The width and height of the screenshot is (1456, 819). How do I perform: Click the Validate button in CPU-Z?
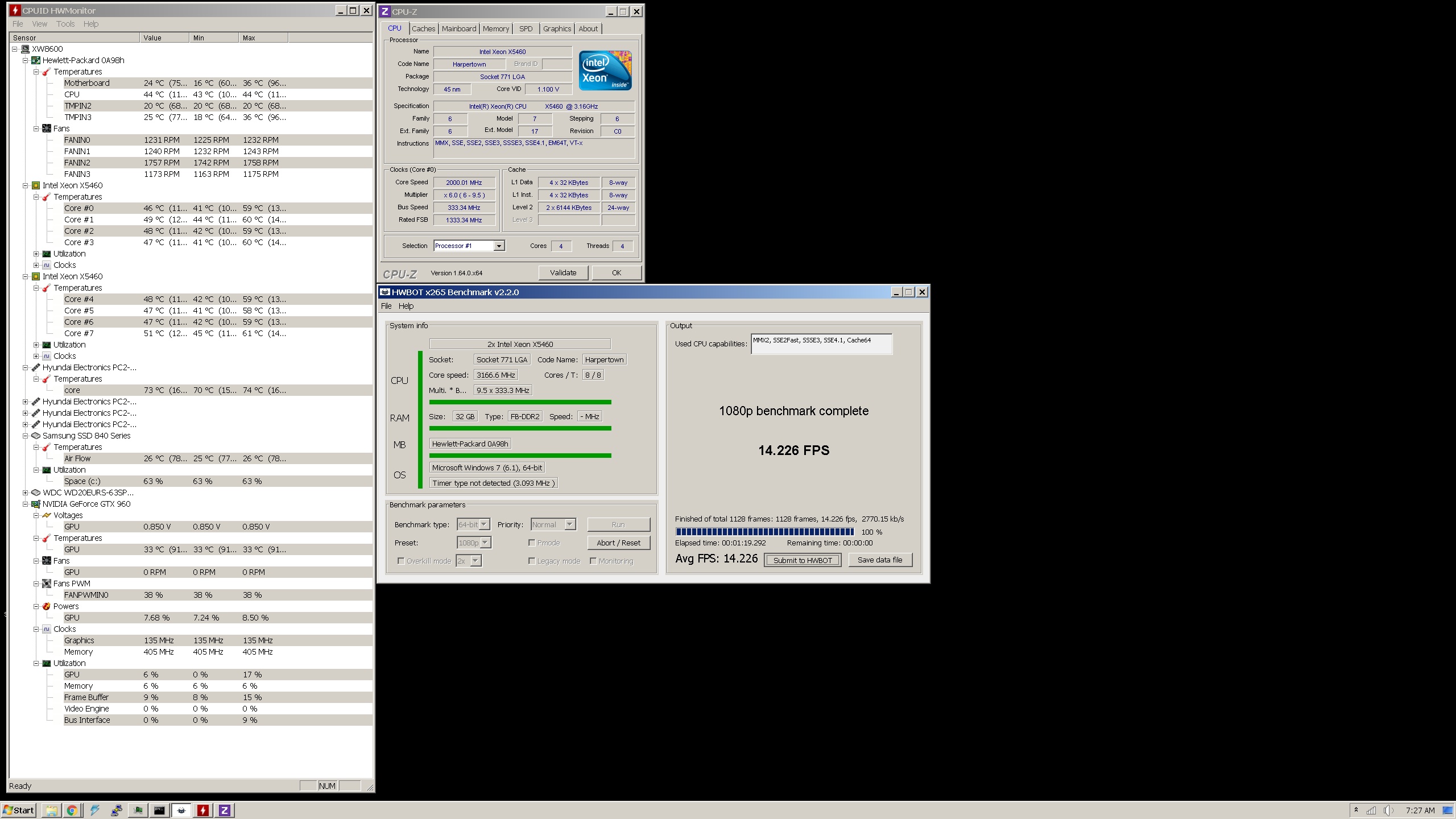click(563, 272)
